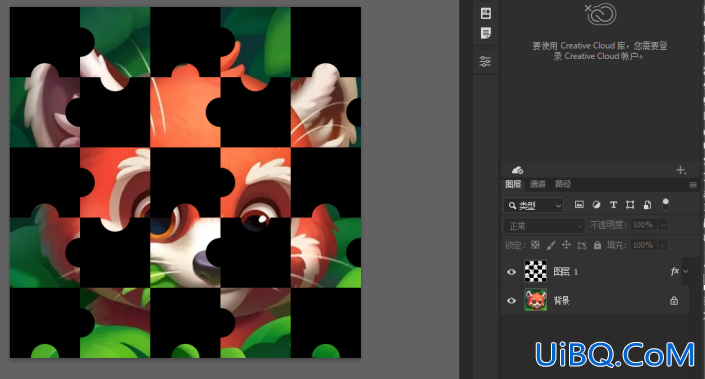
Task: Expand the fx effects list on 图层 1
Action: pos(686,272)
